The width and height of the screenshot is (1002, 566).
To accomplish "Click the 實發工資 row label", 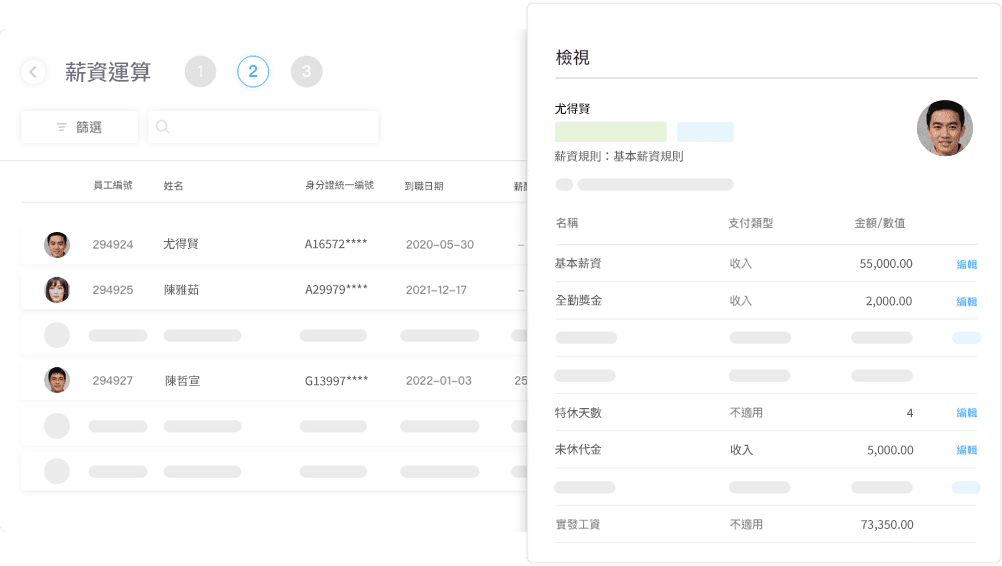I will [578, 524].
